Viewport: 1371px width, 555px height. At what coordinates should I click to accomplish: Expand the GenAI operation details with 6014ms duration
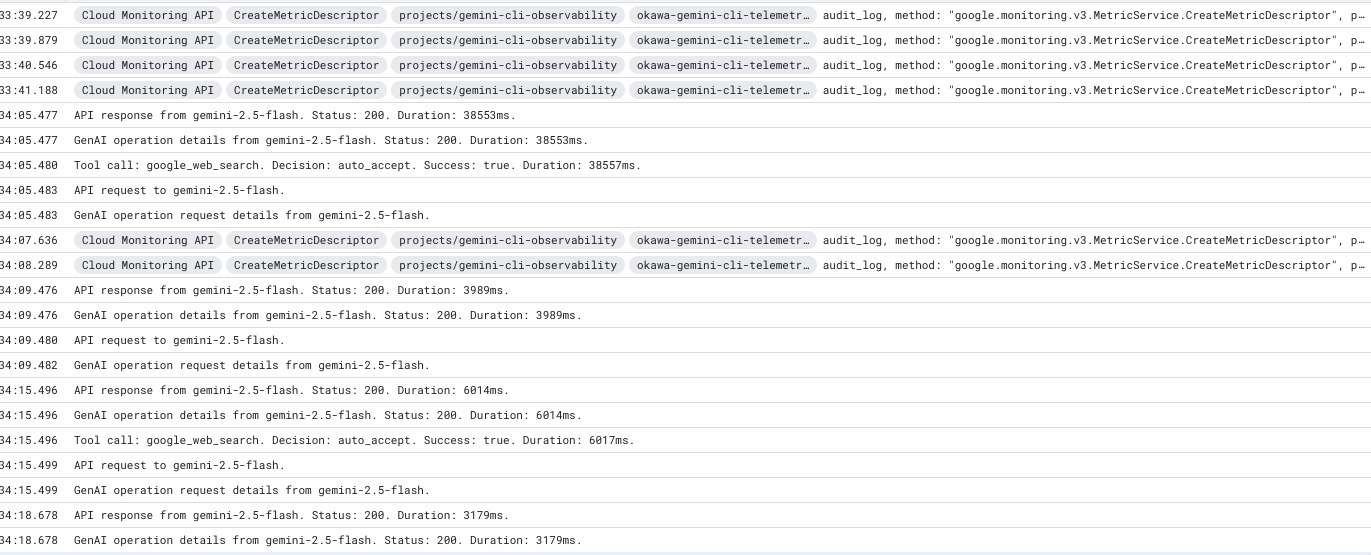pyautogui.click(x=327, y=415)
